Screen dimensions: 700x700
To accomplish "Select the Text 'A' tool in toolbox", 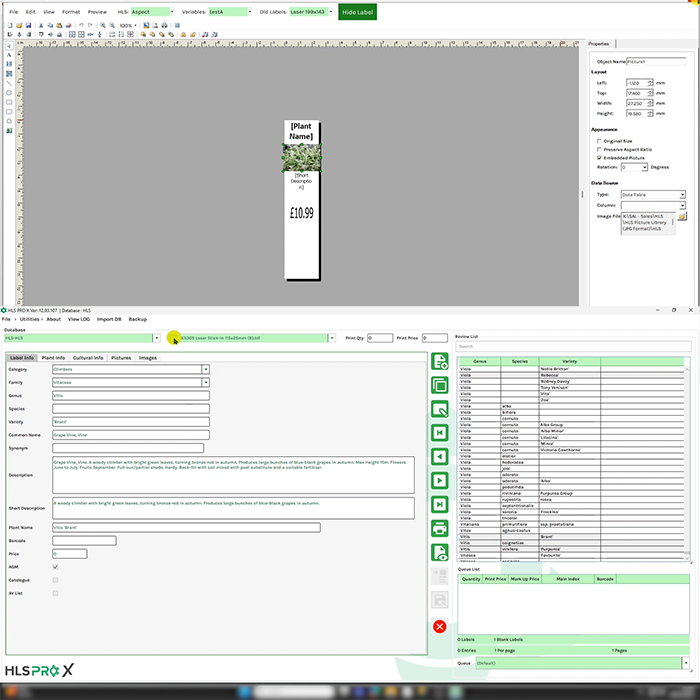I will [9, 55].
